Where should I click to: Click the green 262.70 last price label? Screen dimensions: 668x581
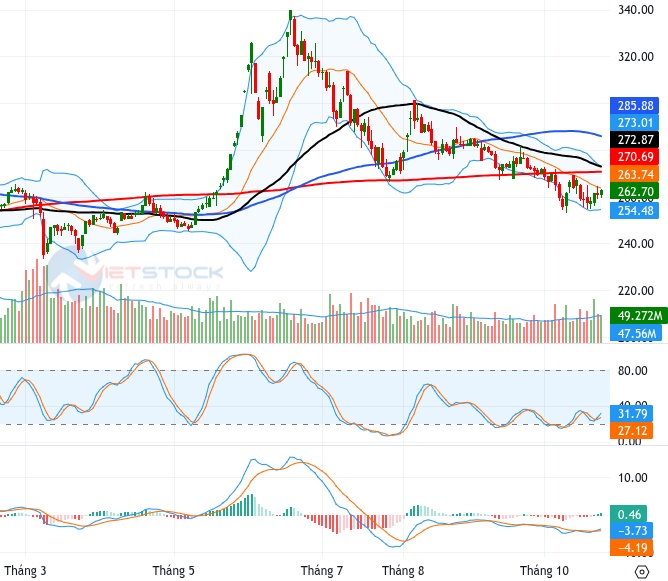point(634,191)
